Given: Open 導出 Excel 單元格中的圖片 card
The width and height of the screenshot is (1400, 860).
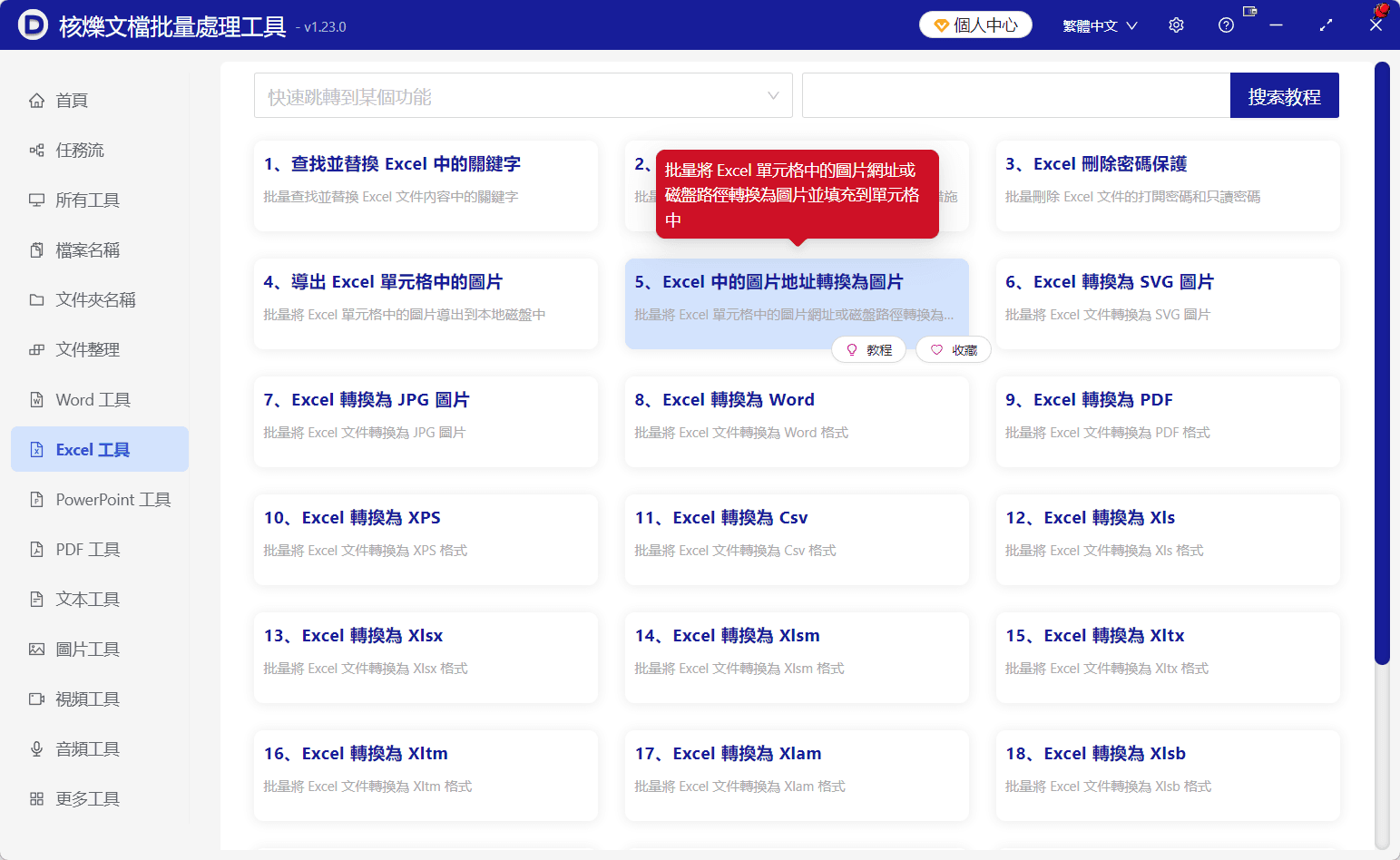Looking at the screenshot, I should [426, 304].
